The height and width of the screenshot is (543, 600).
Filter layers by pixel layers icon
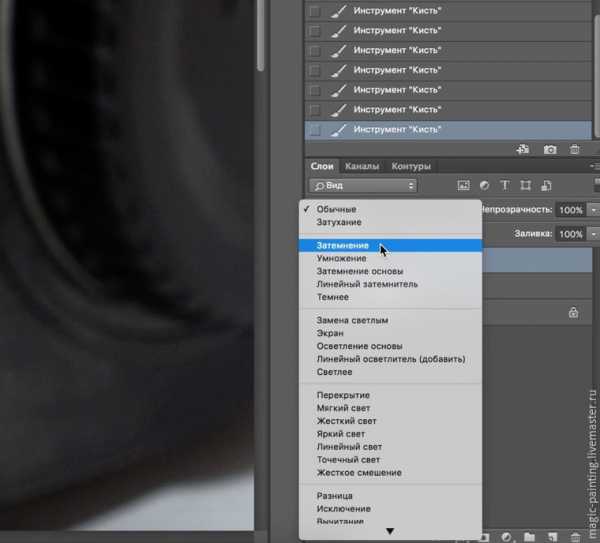pos(463,186)
